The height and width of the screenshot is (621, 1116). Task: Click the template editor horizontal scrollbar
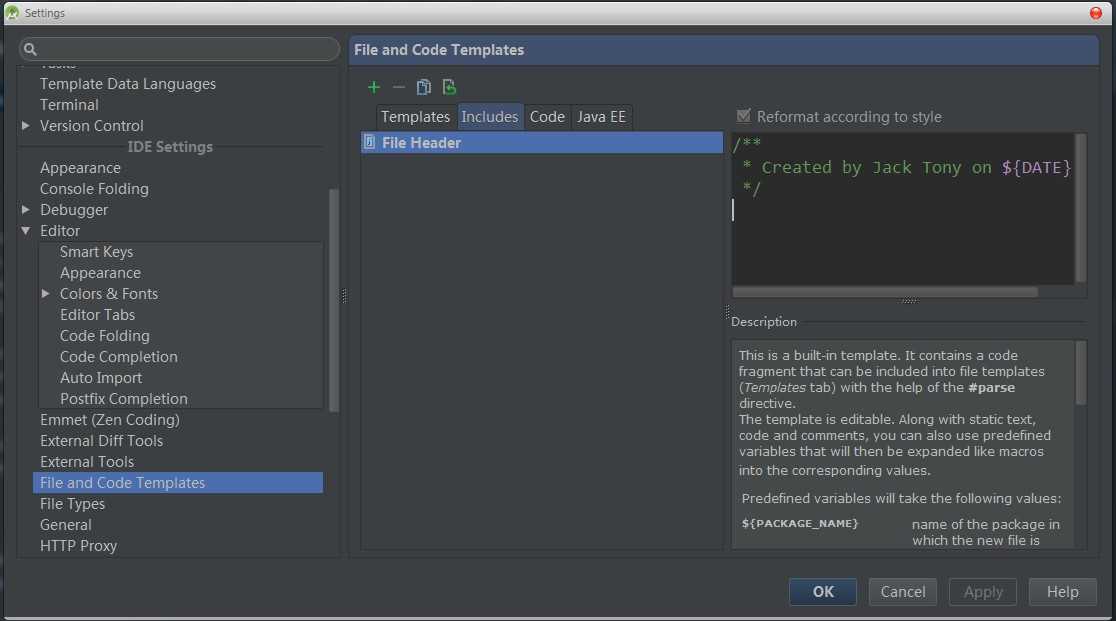click(x=885, y=292)
